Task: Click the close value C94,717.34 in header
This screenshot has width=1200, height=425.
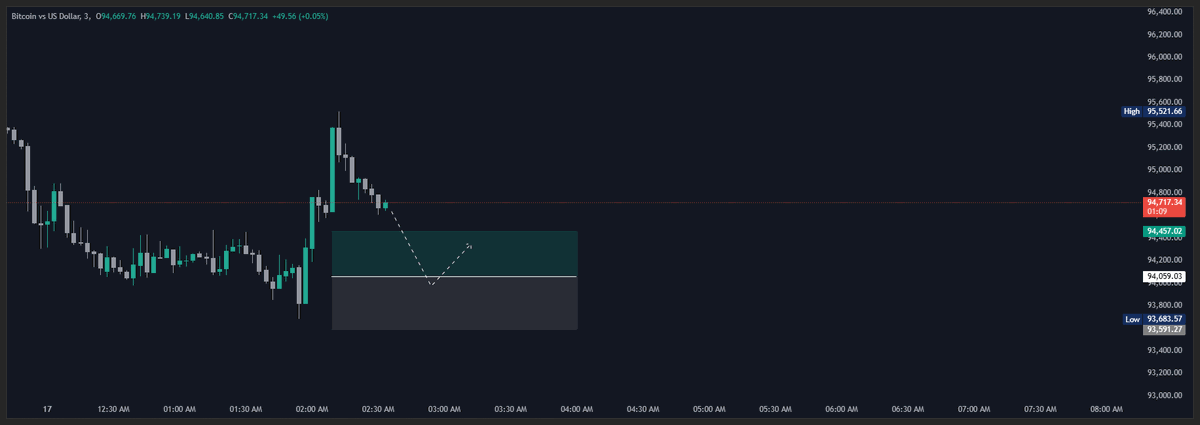Action: pos(248,16)
